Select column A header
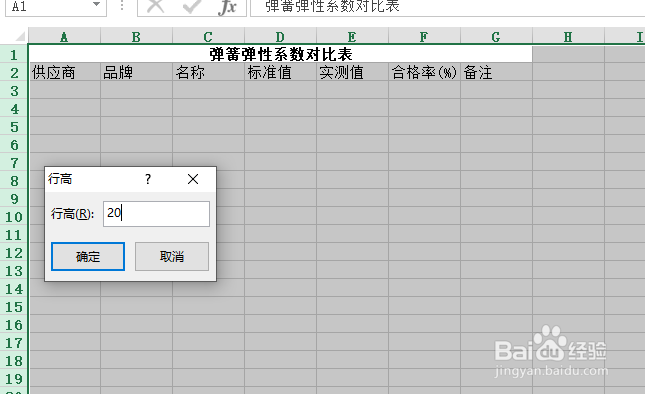645x394 pixels. pos(64,37)
